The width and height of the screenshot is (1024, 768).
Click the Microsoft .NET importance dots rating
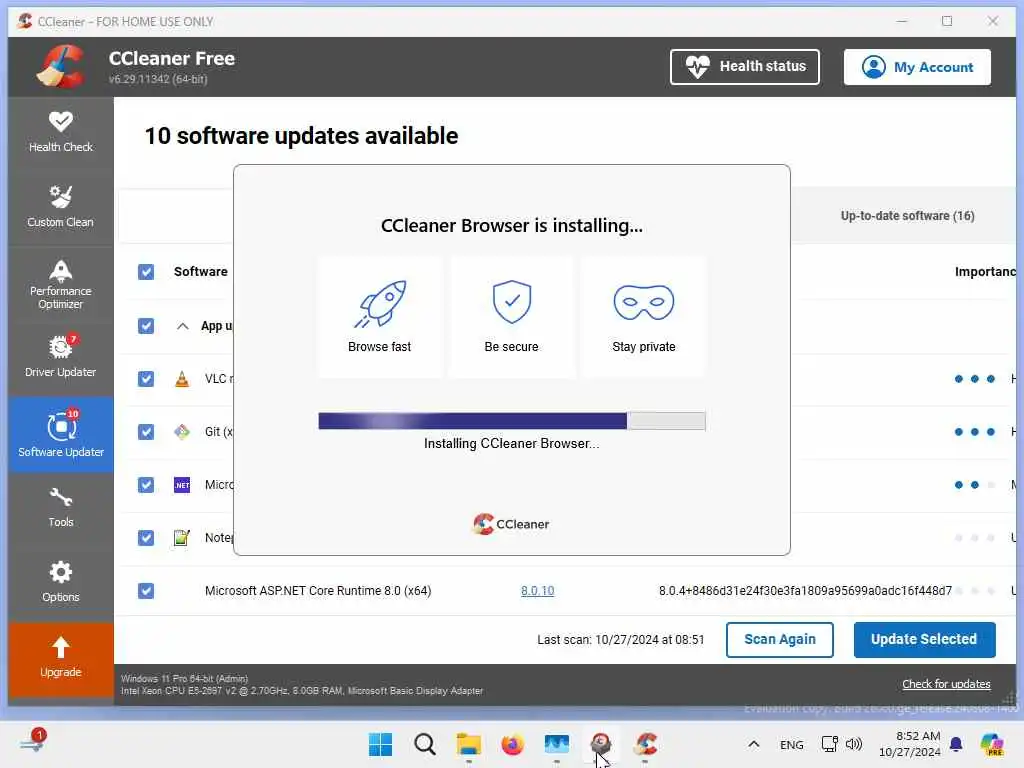974,485
